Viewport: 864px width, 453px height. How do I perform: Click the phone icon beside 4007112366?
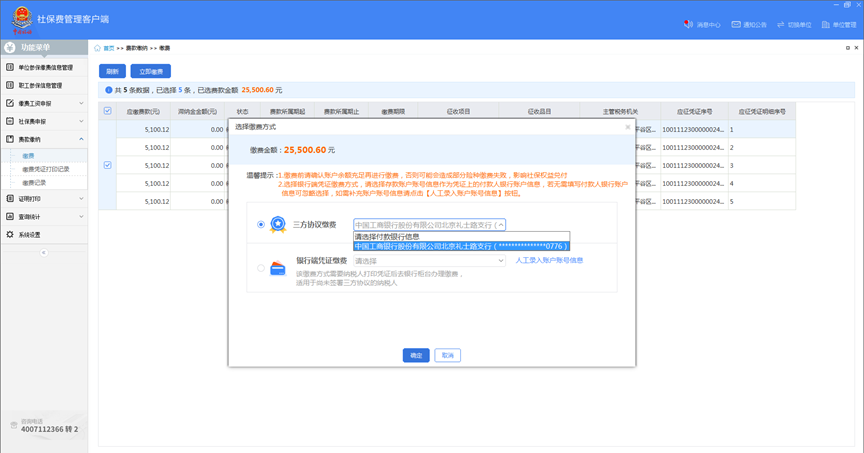point(14,425)
